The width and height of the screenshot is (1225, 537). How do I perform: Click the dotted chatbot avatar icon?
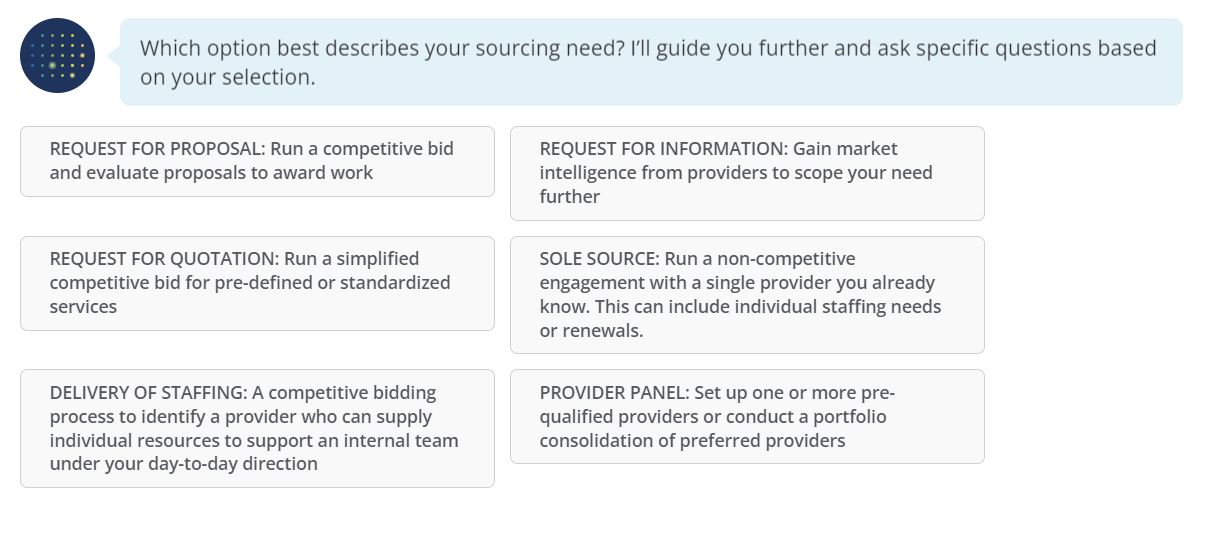(x=58, y=56)
